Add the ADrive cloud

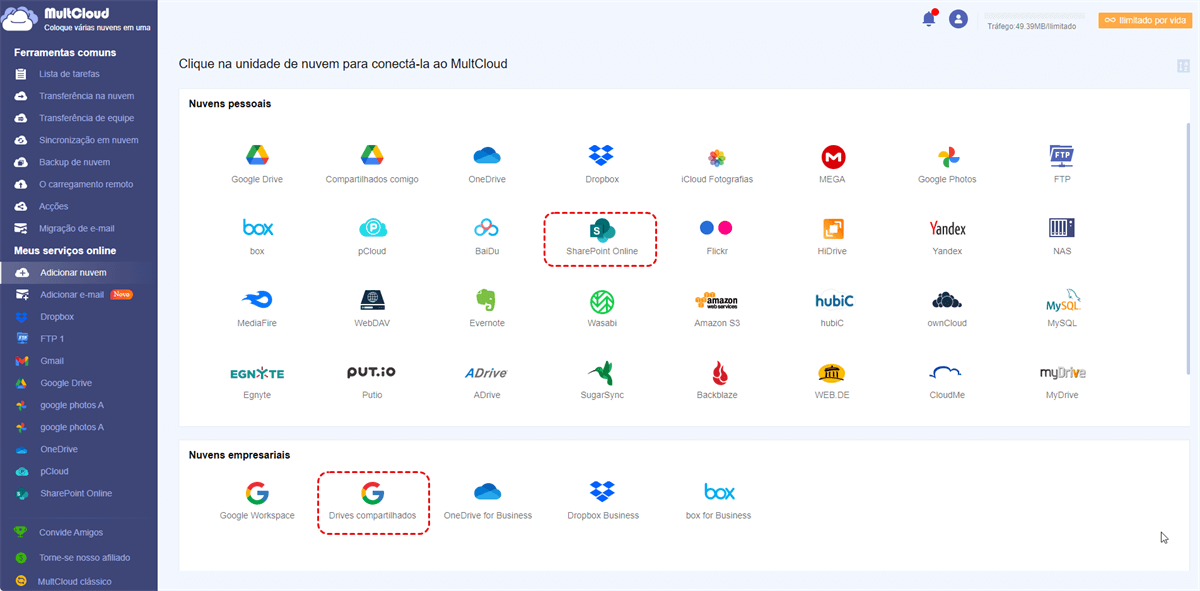coord(487,380)
